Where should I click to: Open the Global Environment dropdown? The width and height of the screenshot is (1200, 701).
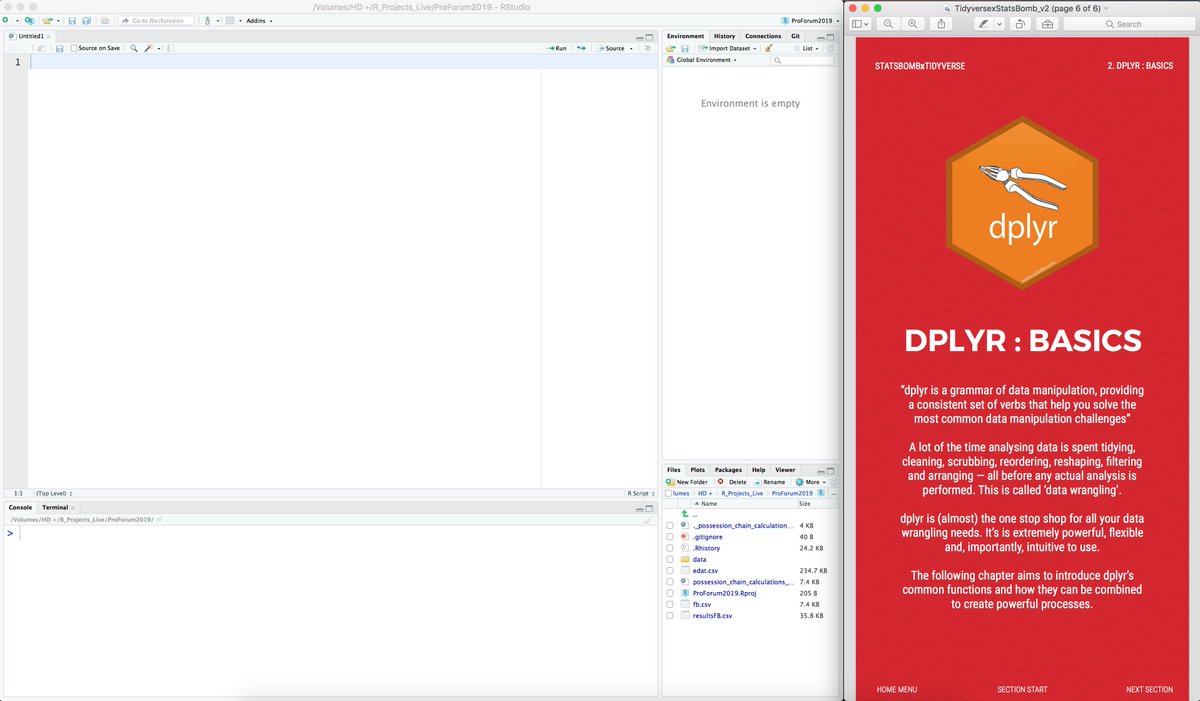pyautogui.click(x=701, y=60)
